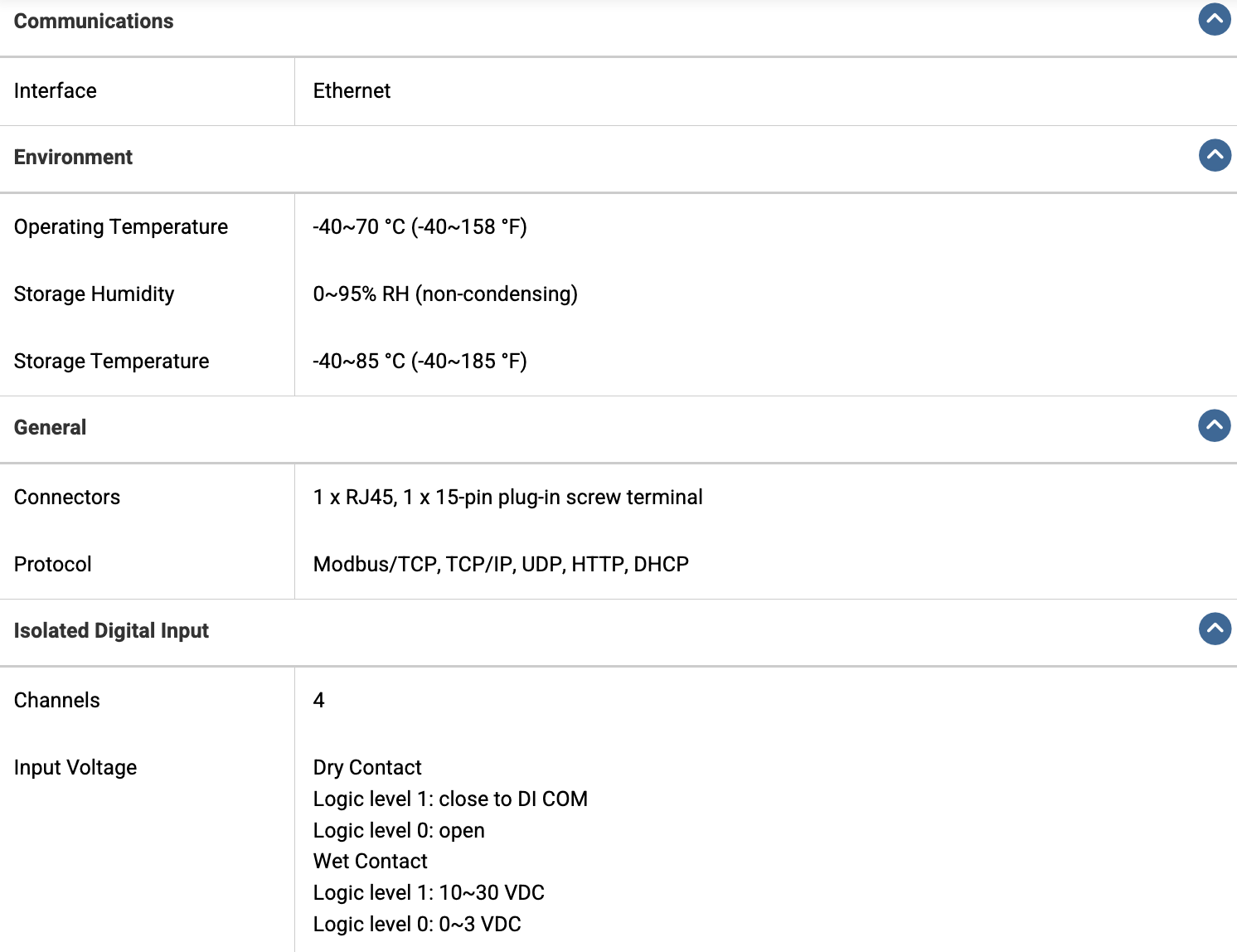The height and width of the screenshot is (952, 1237).
Task: Click the Storage Humidity label
Action: (95, 294)
